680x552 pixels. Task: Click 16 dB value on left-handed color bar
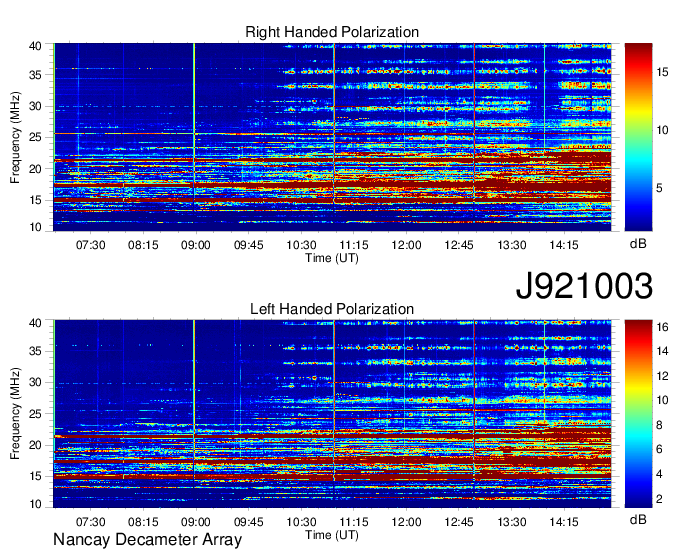click(x=662, y=327)
